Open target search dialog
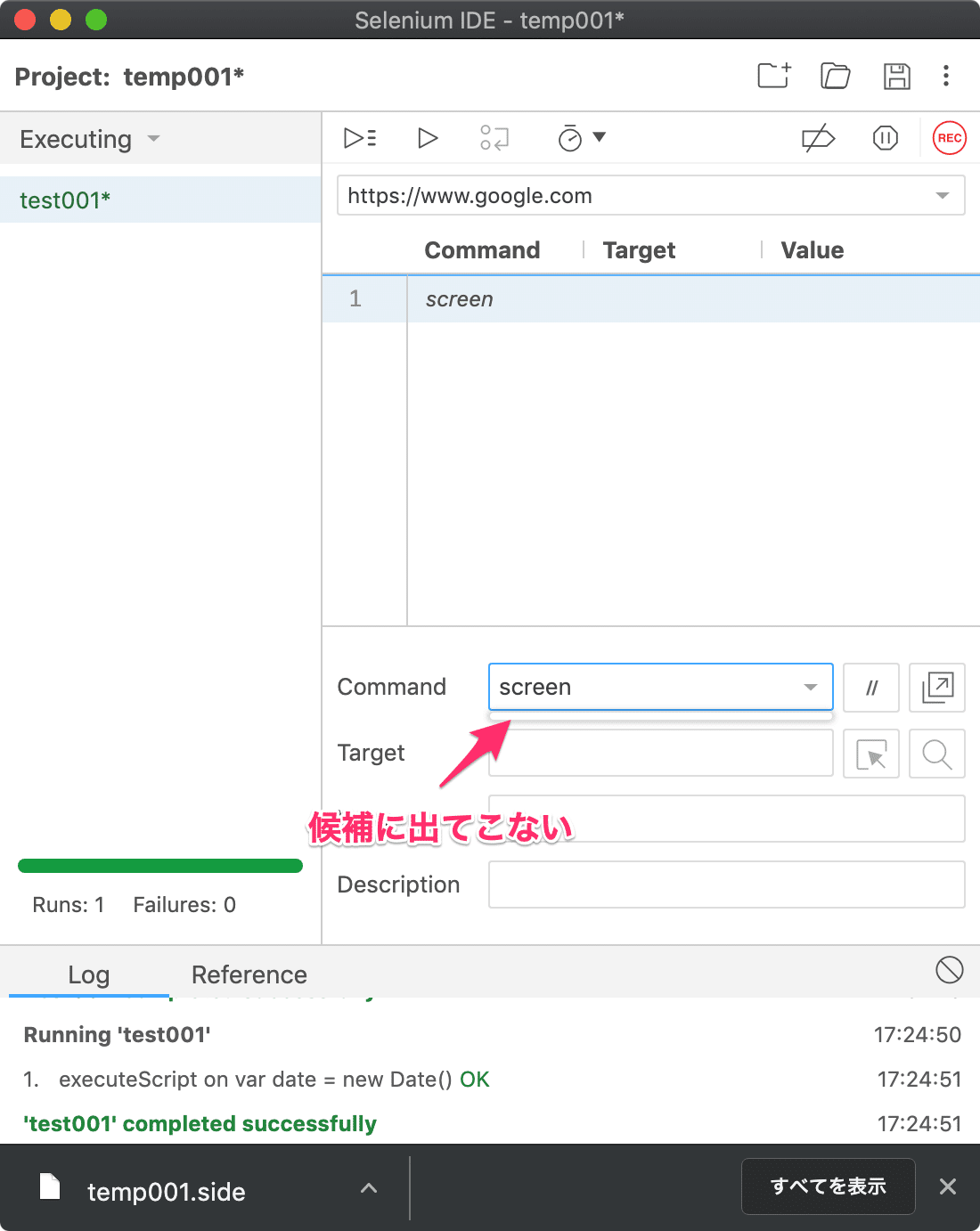 pos(936,754)
